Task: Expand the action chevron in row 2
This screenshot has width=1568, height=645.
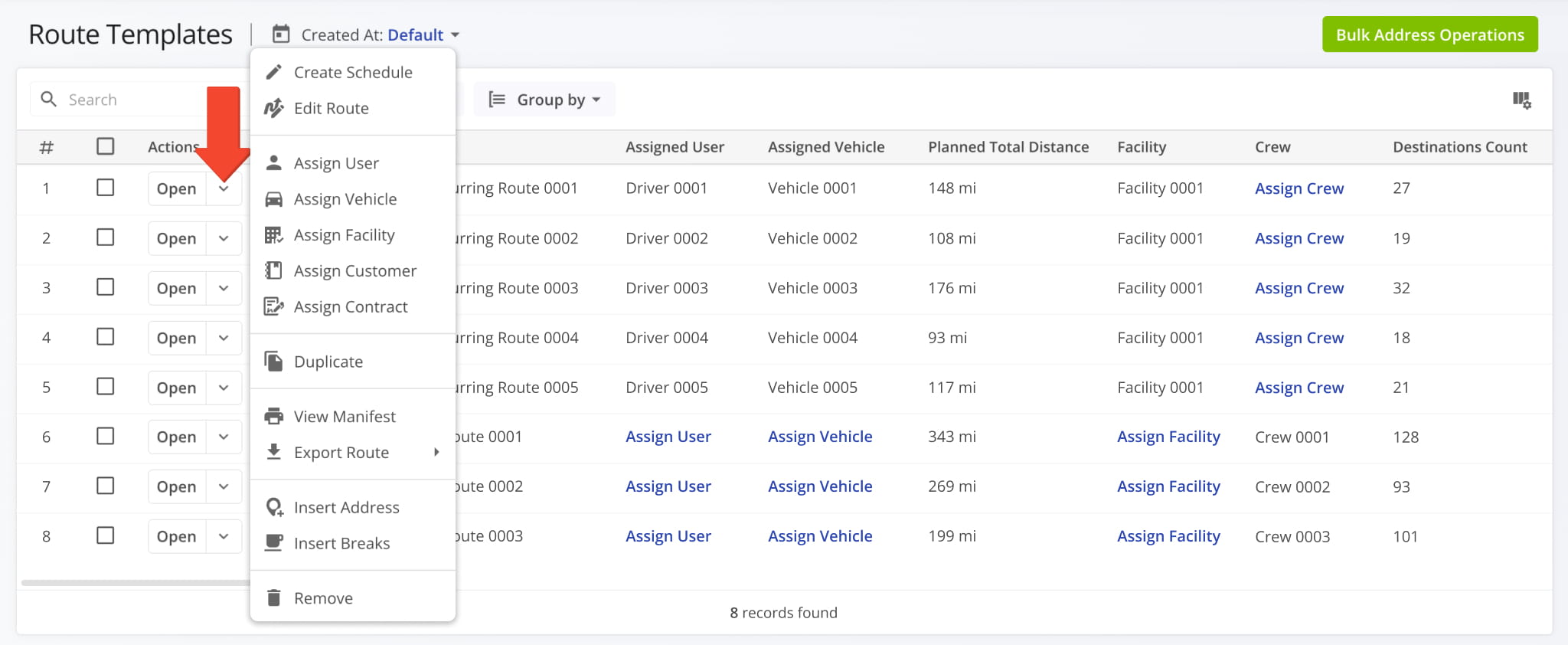Action: click(224, 238)
